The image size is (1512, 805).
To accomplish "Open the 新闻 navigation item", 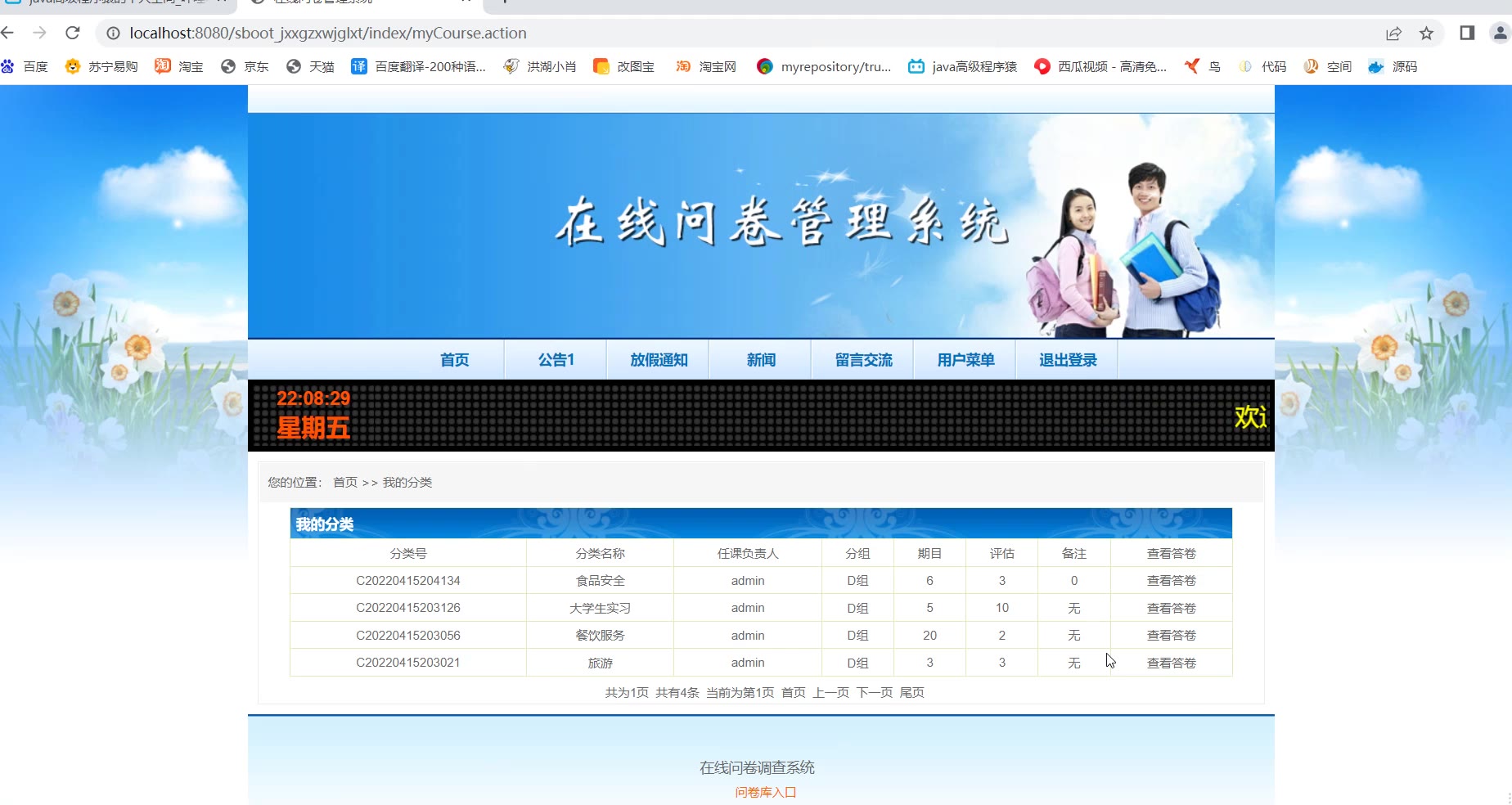I will 761,360.
